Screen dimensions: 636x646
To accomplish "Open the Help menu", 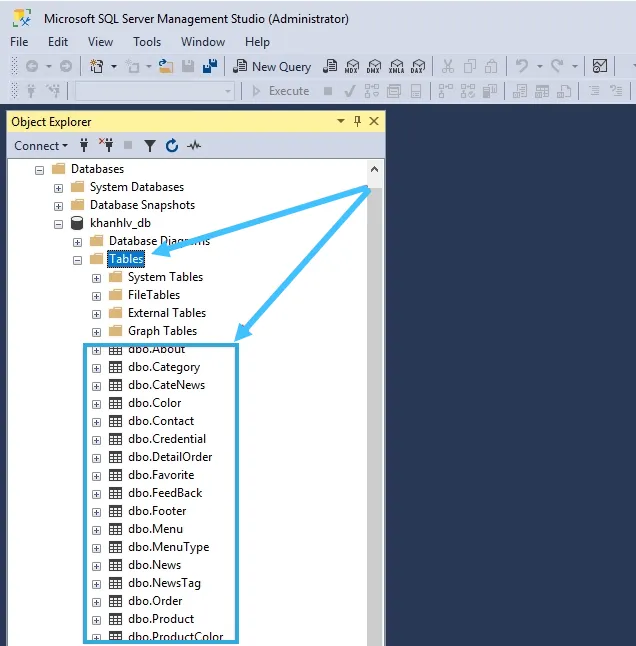I will [257, 42].
